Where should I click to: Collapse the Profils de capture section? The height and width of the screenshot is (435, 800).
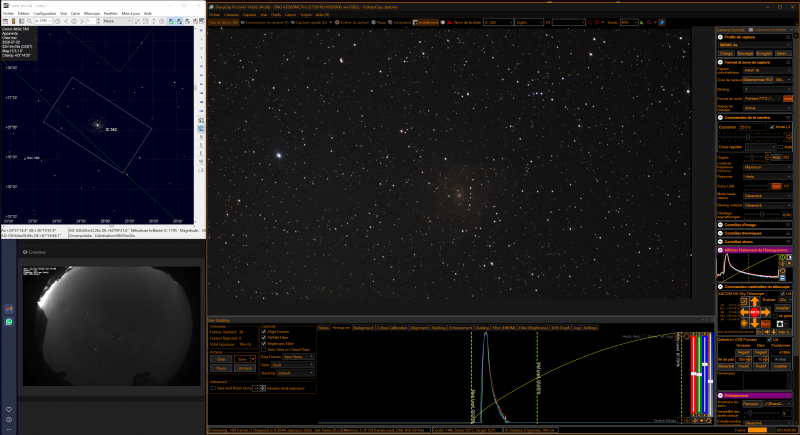(x=720, y=37)
